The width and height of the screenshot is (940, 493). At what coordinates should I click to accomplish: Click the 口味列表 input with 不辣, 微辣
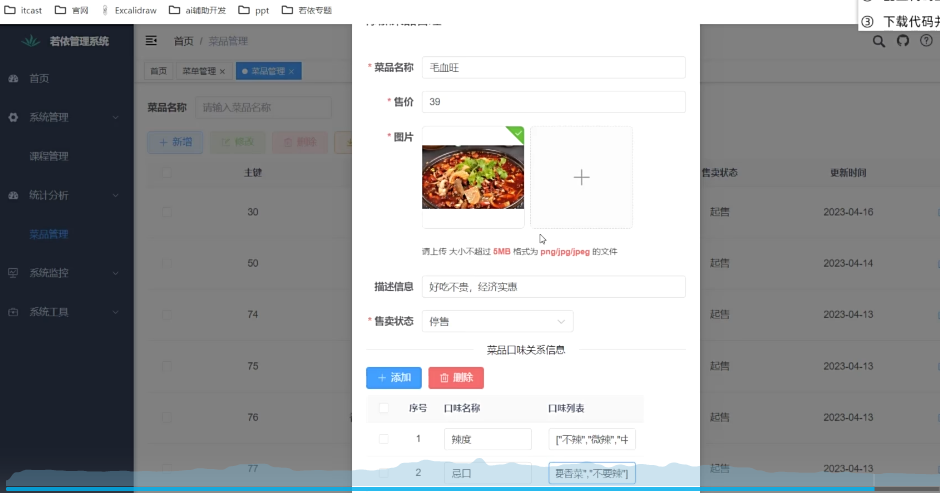tap(592, 439)
